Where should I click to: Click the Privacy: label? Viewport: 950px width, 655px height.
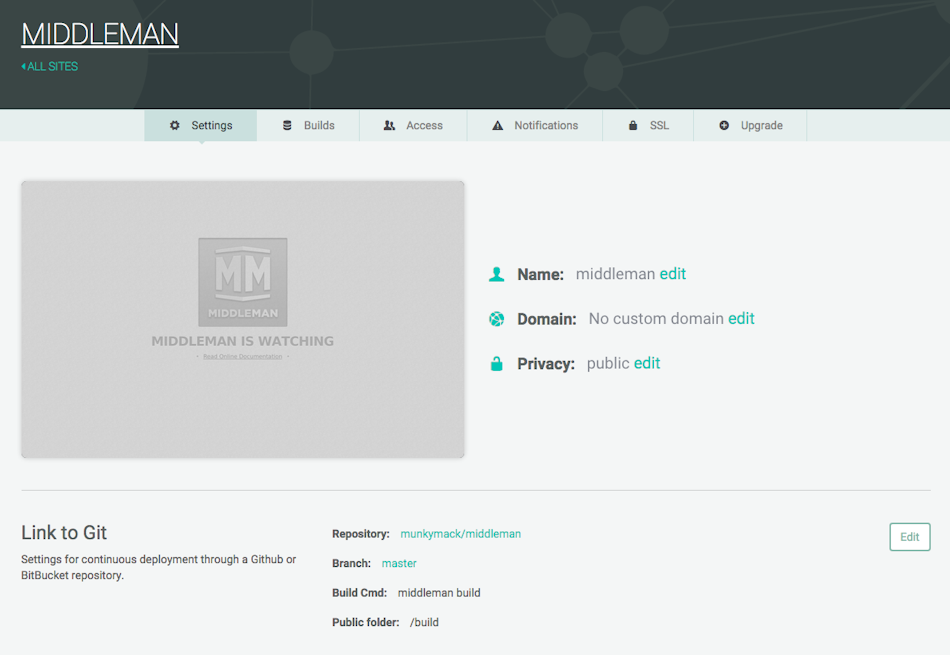(546, 364)
